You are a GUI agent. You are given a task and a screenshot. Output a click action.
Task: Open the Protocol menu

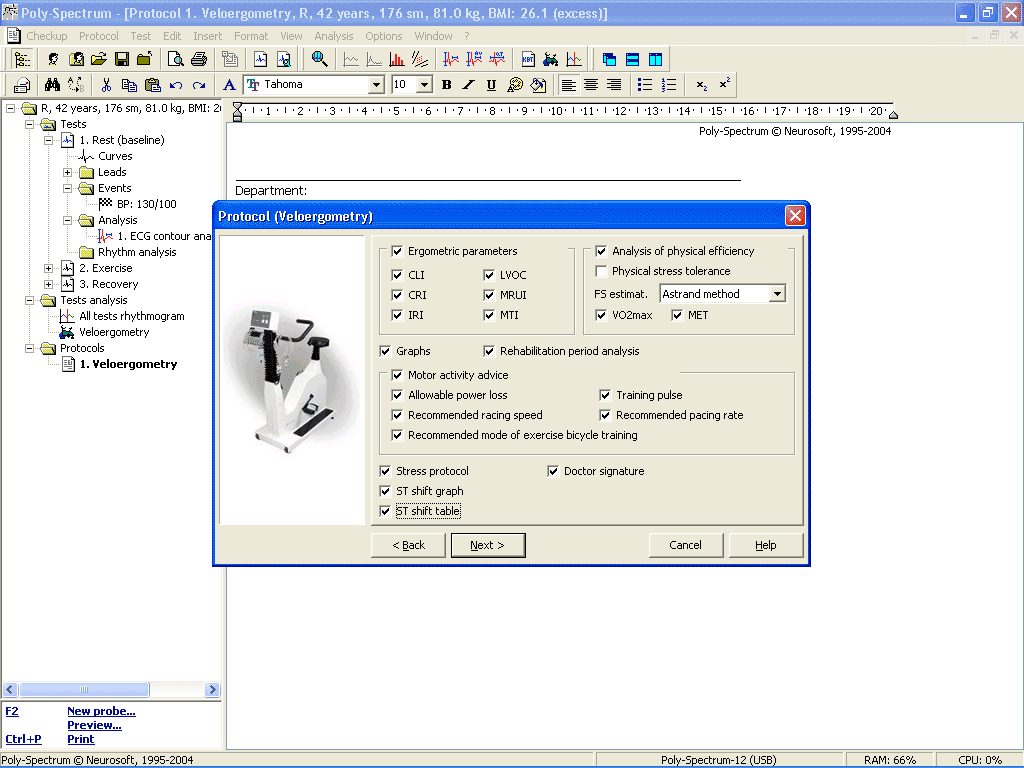pos(99,36)
